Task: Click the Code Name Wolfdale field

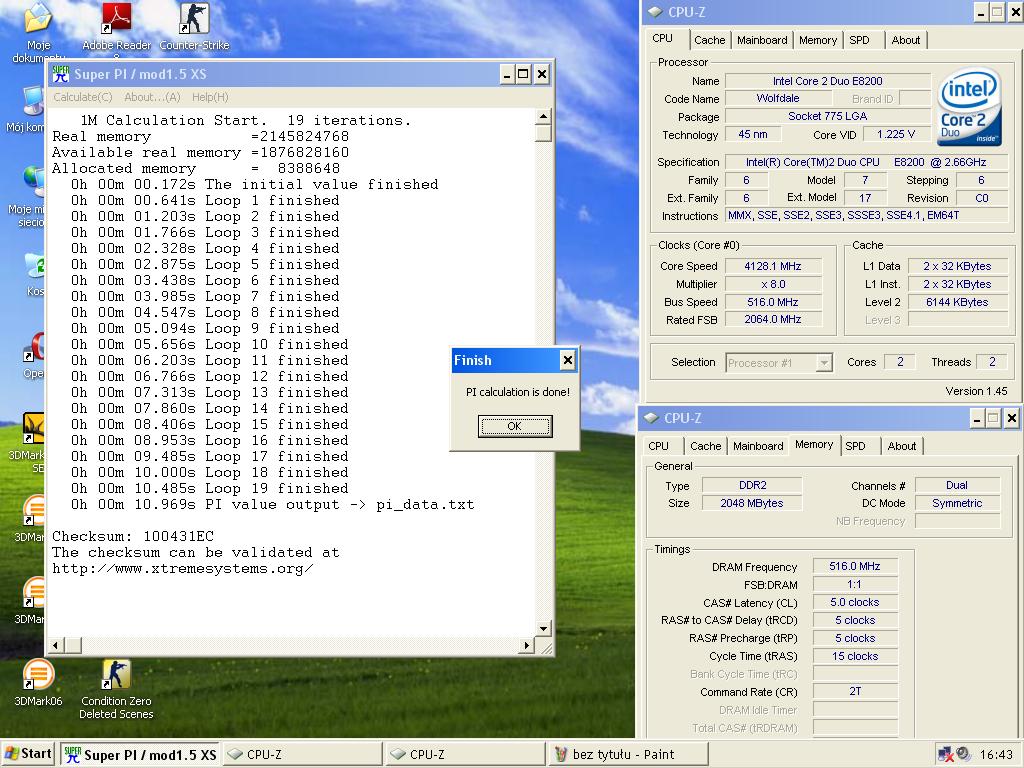Action: click(x=778, y=98)
